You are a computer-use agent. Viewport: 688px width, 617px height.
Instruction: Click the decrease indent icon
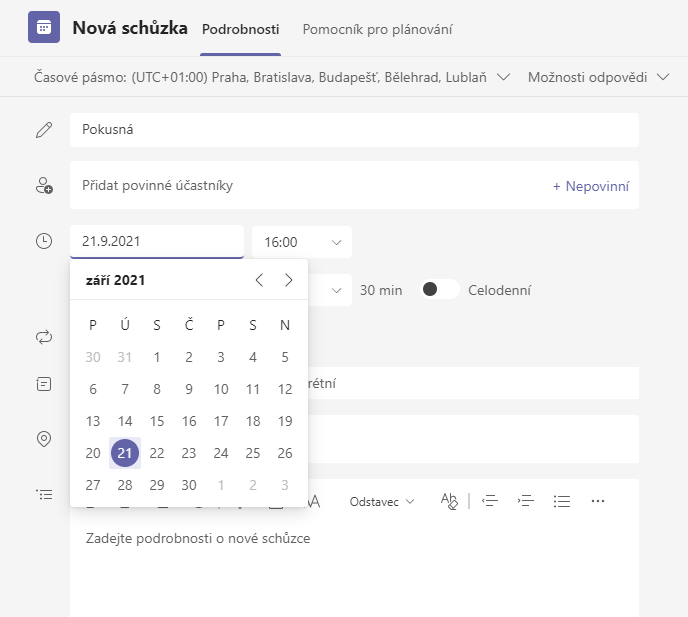(x=489, y=501)
